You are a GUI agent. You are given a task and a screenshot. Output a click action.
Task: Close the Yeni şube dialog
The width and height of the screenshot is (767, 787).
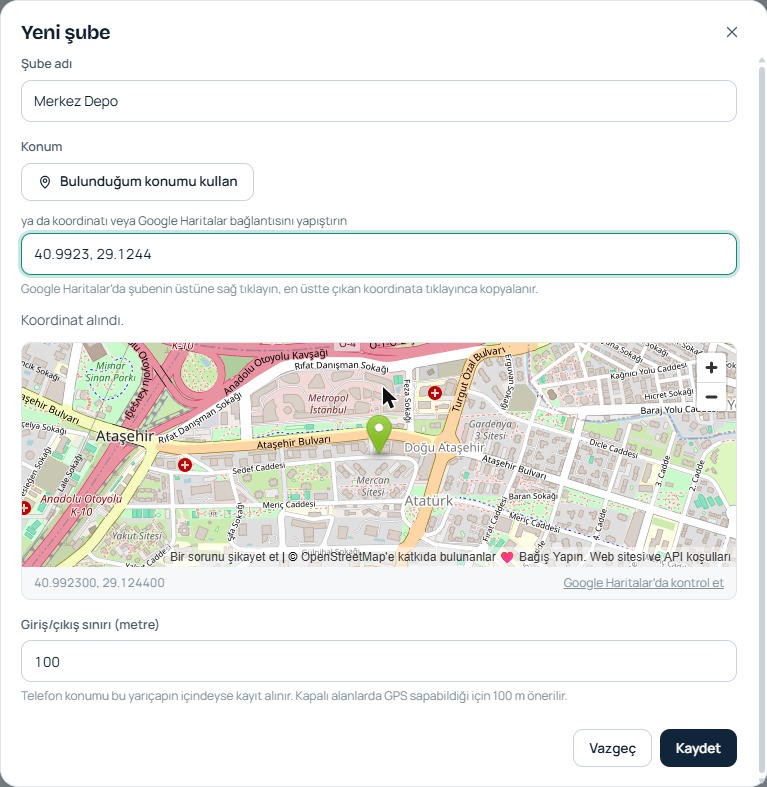731,32
